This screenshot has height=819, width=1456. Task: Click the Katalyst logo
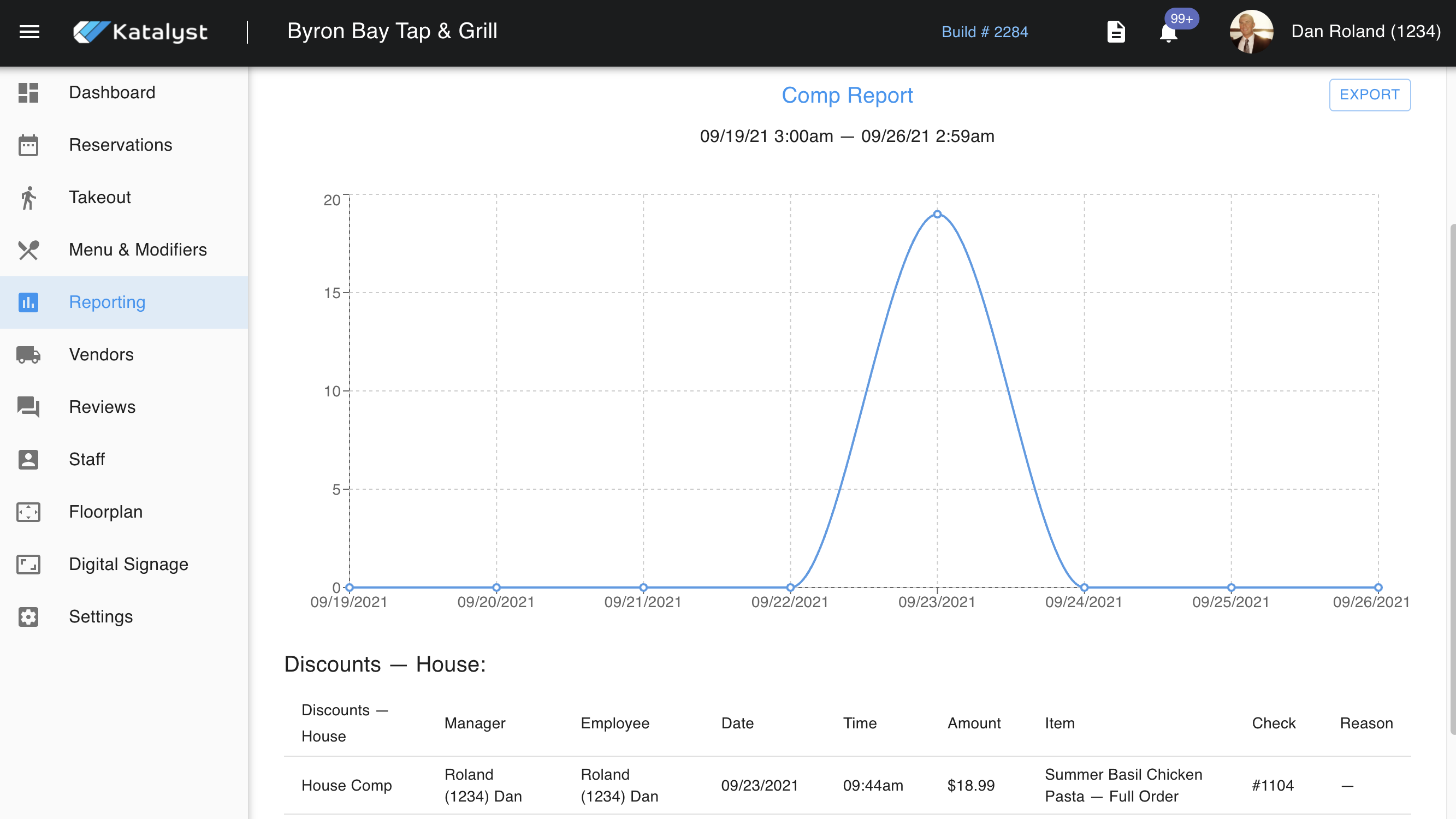click(141, 32)
